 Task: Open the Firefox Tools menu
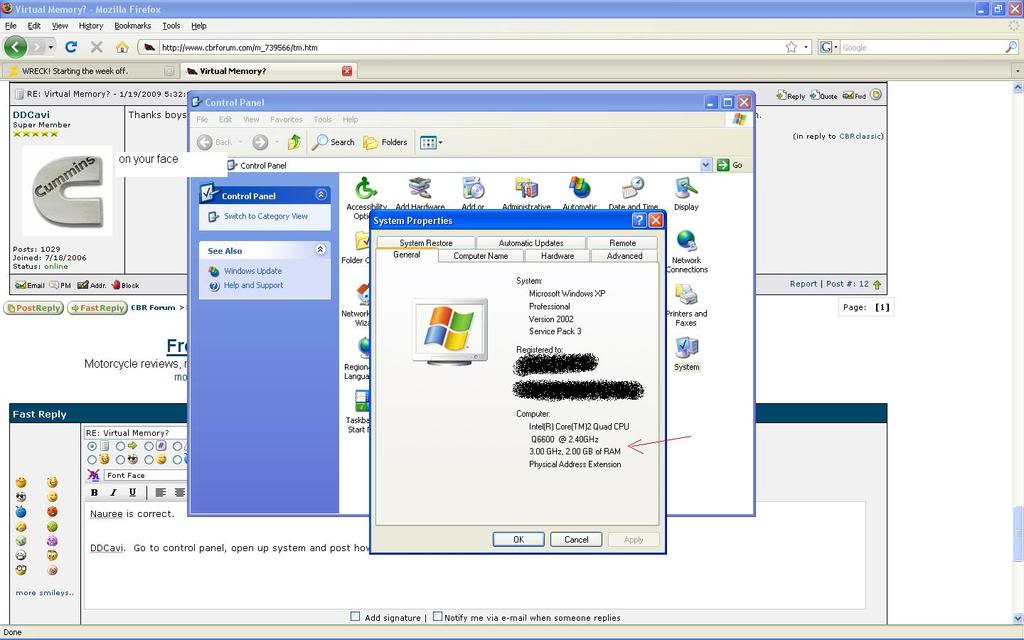171,25
